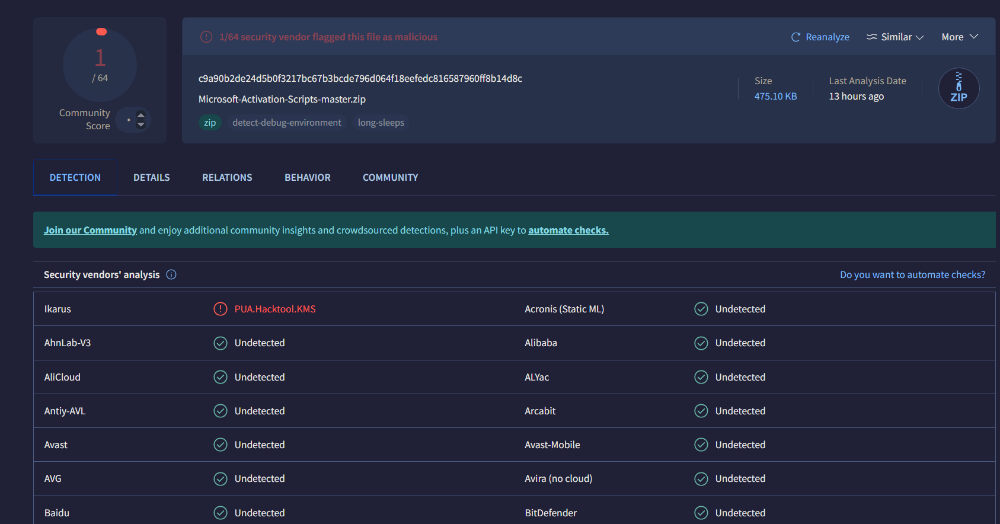Click the detection score circle showing 1 / 64

coord(99,64)
